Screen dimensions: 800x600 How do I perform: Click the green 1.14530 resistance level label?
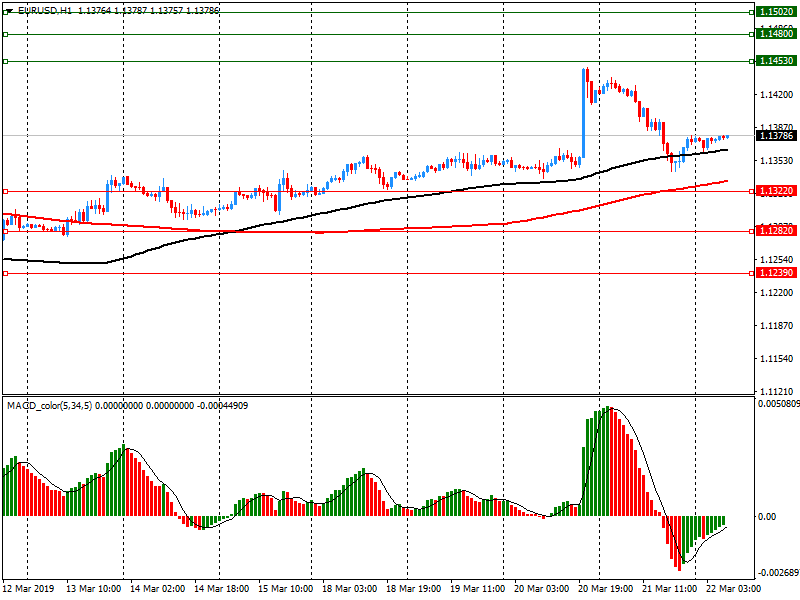pyautogui.click(x=776, y=61)
